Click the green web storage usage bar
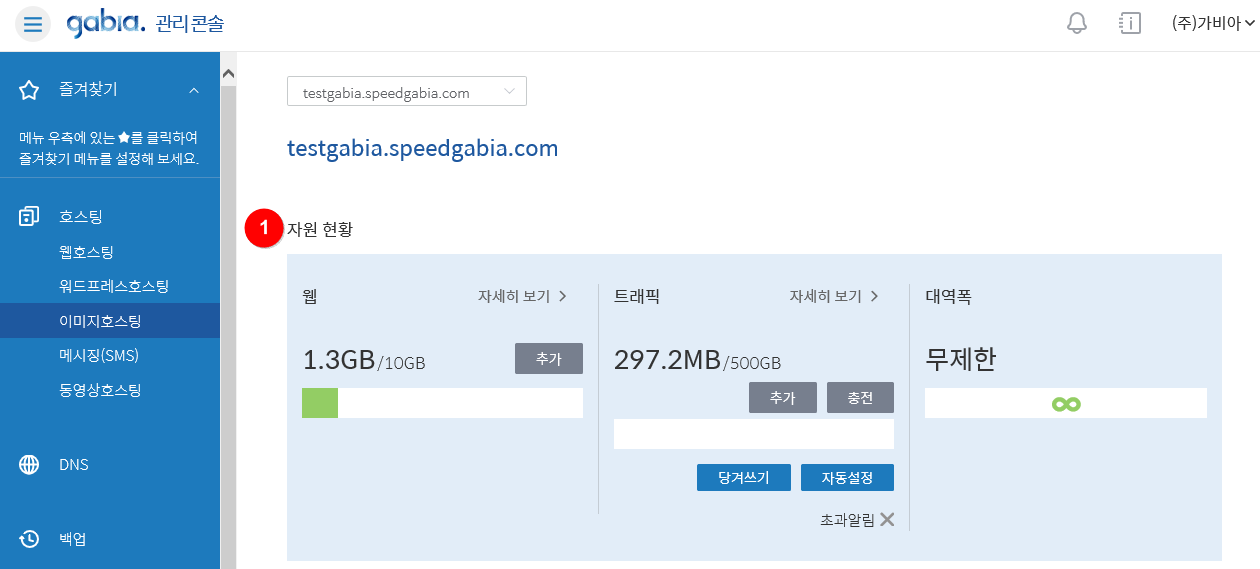The height and width of the screenshot is (569, 1260). [320, 403]
